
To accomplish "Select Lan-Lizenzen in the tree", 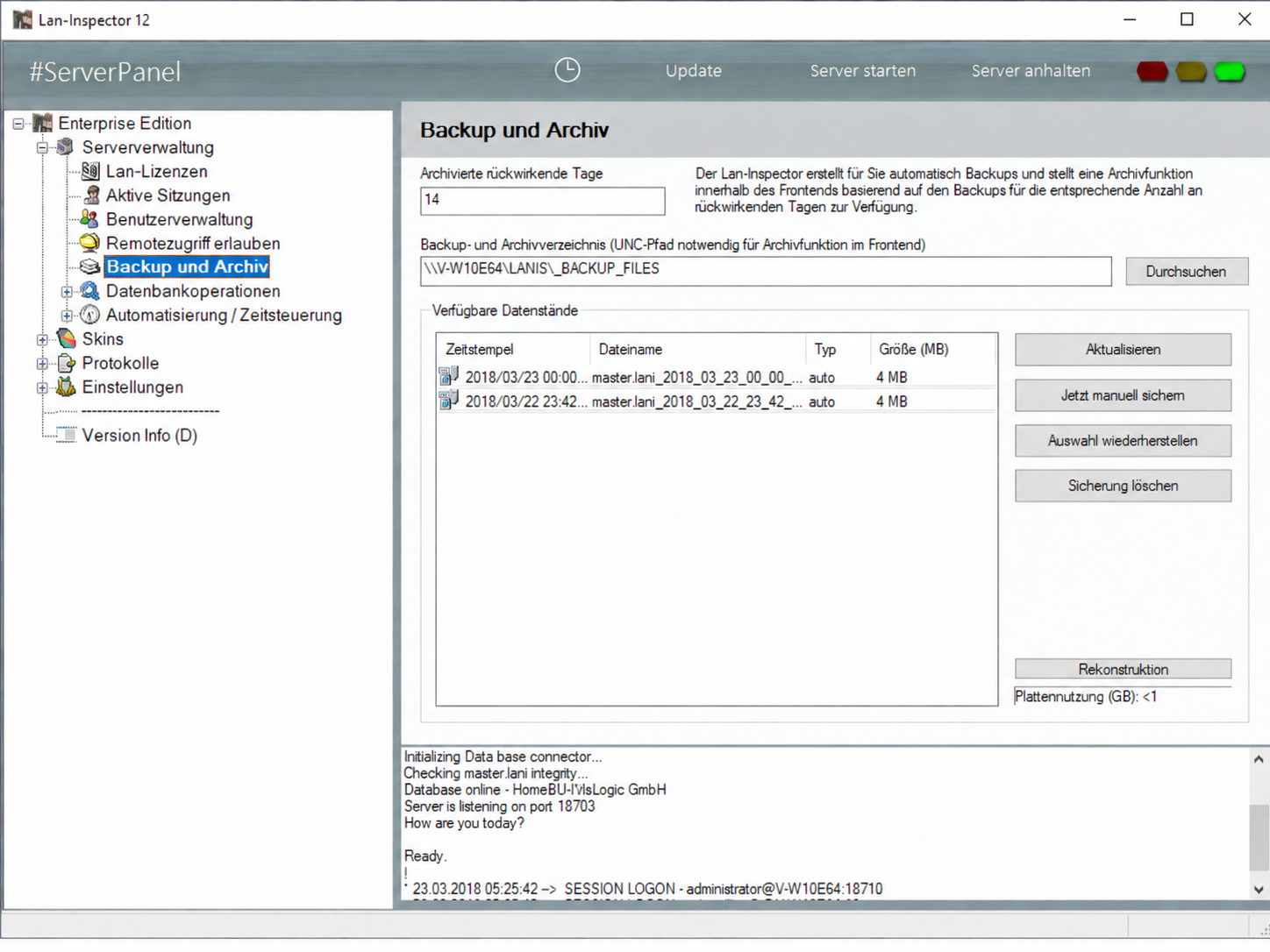I will (157, 171).
